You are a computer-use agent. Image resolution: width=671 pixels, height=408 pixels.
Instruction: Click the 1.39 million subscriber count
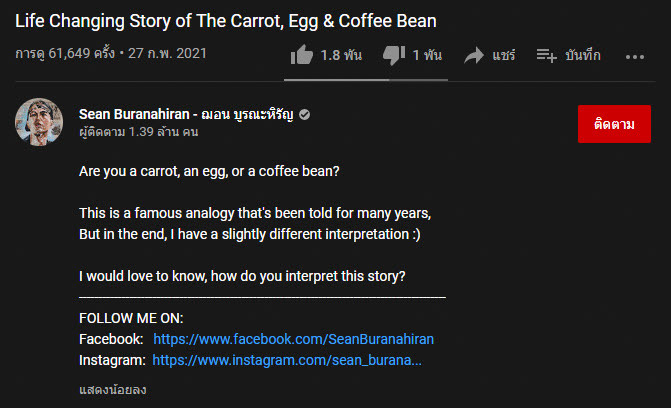point(134,132)
